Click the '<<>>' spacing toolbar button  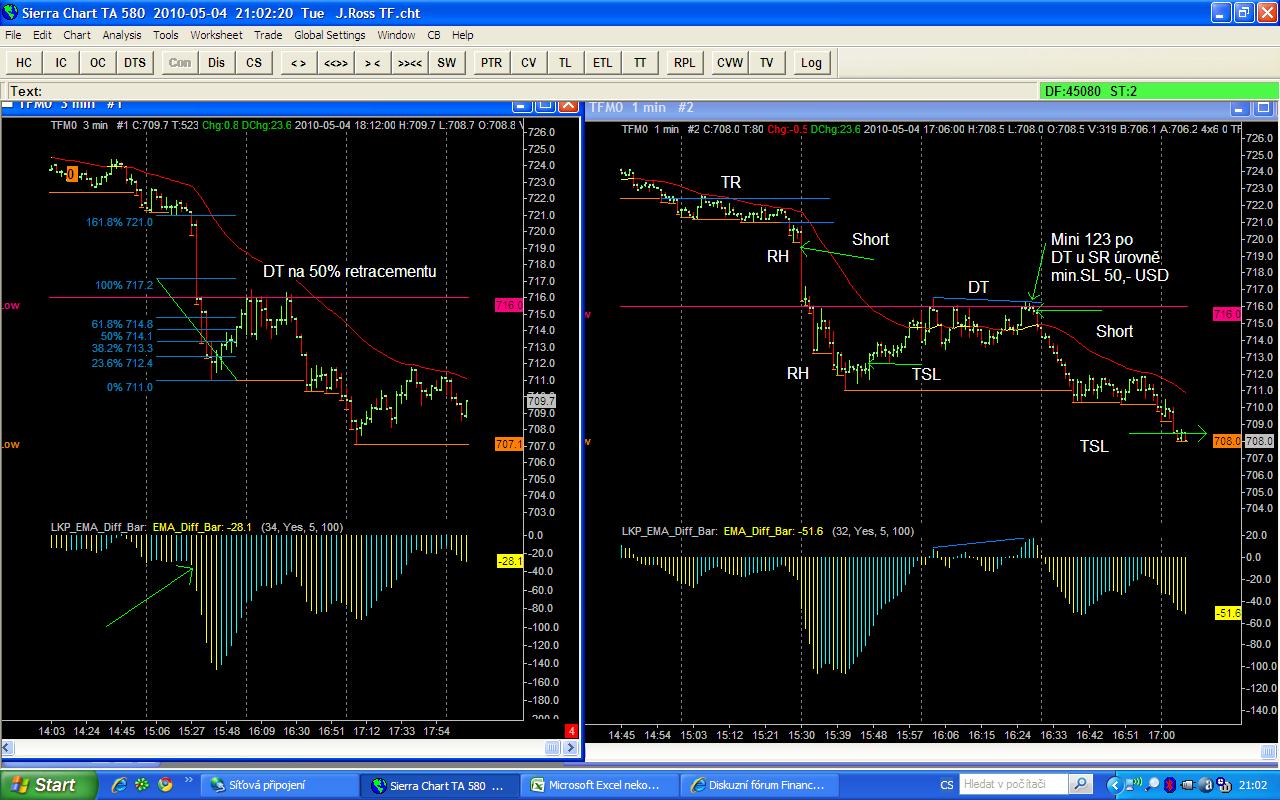[335, 62]
